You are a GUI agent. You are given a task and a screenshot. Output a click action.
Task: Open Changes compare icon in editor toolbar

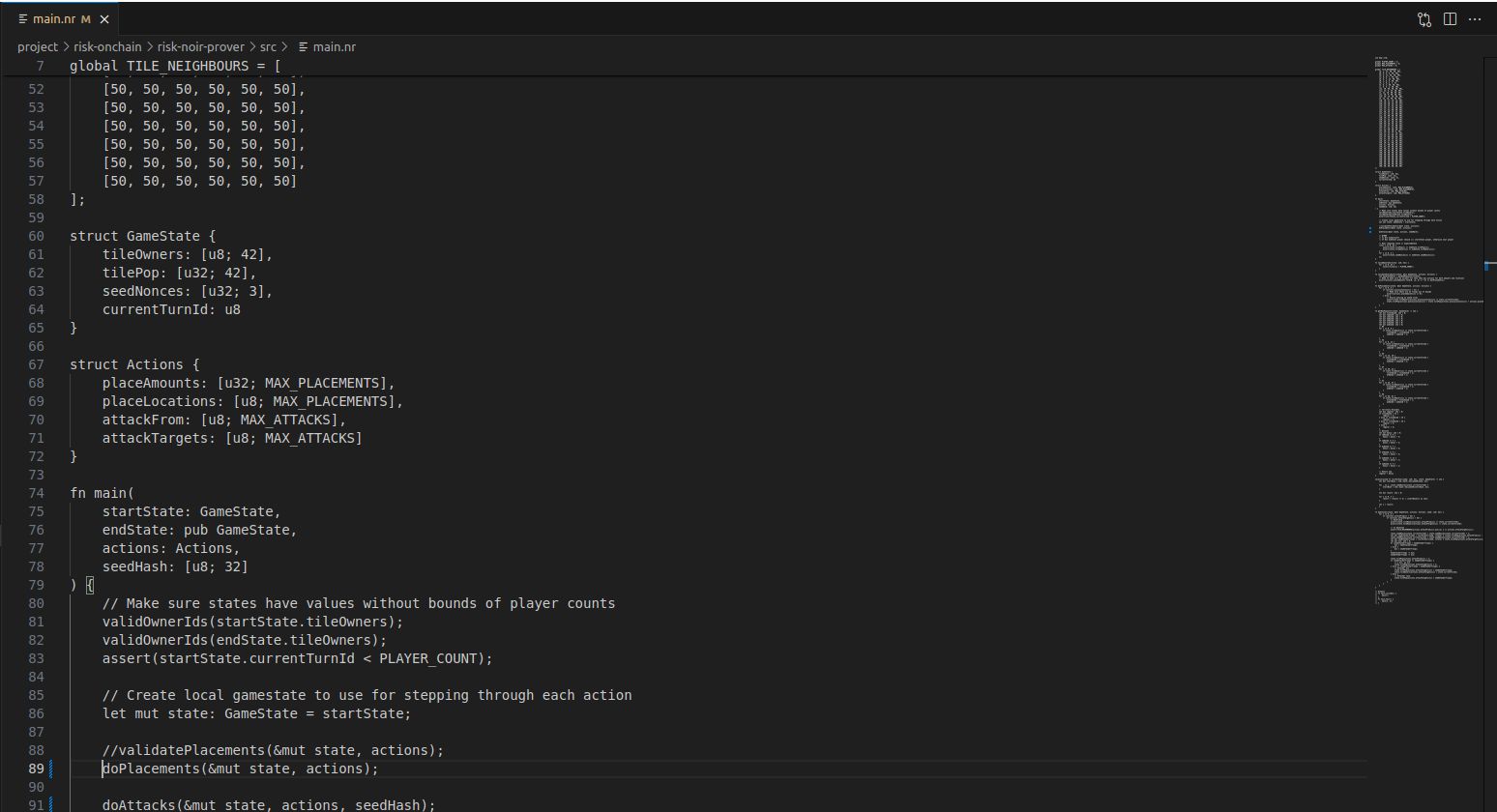[x=1424, y=19]
